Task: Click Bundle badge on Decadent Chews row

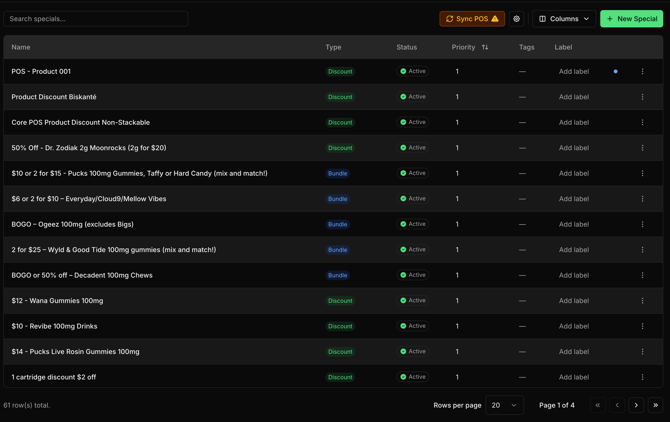Action: [x=338, y=275]
